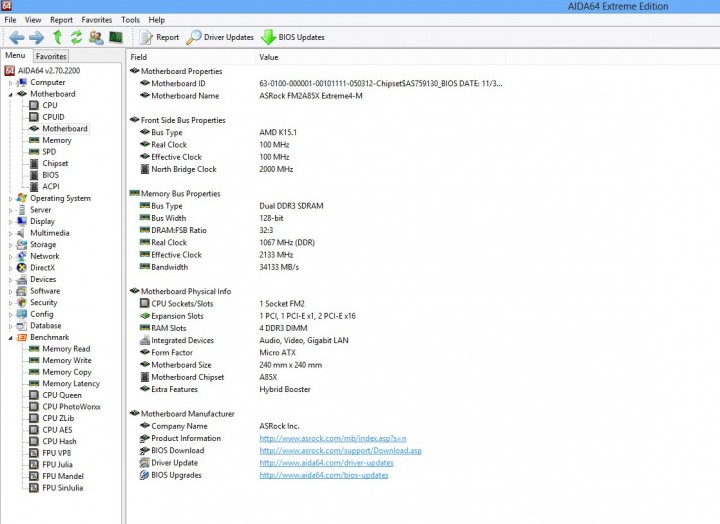Click the Refresh toolbar icon
The height and width of the screenshot is (524, 720).
point(76,37)
